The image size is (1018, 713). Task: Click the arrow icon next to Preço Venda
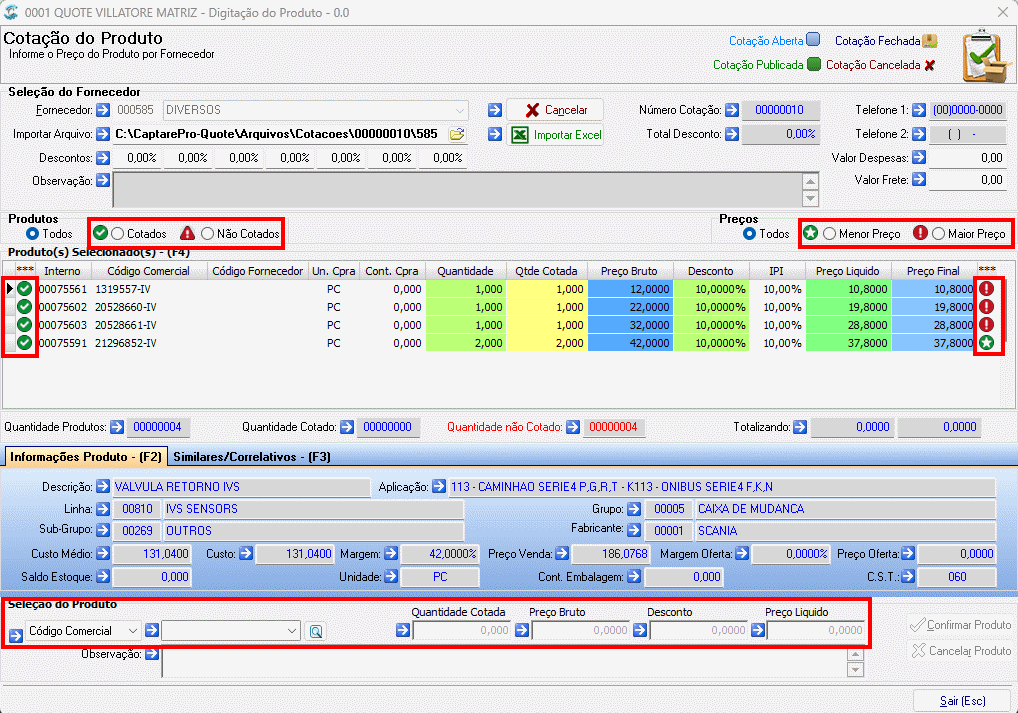(x=562, y=553)
